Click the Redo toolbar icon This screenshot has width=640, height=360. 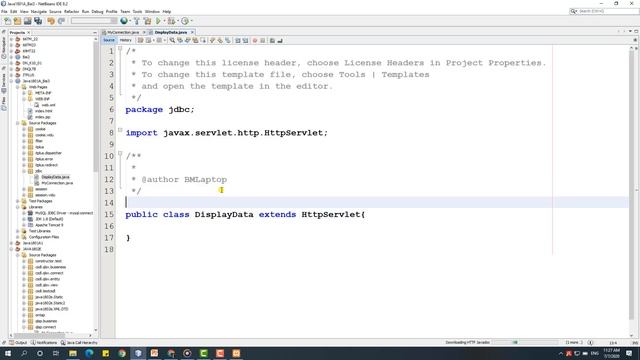(x=61, y=21)
